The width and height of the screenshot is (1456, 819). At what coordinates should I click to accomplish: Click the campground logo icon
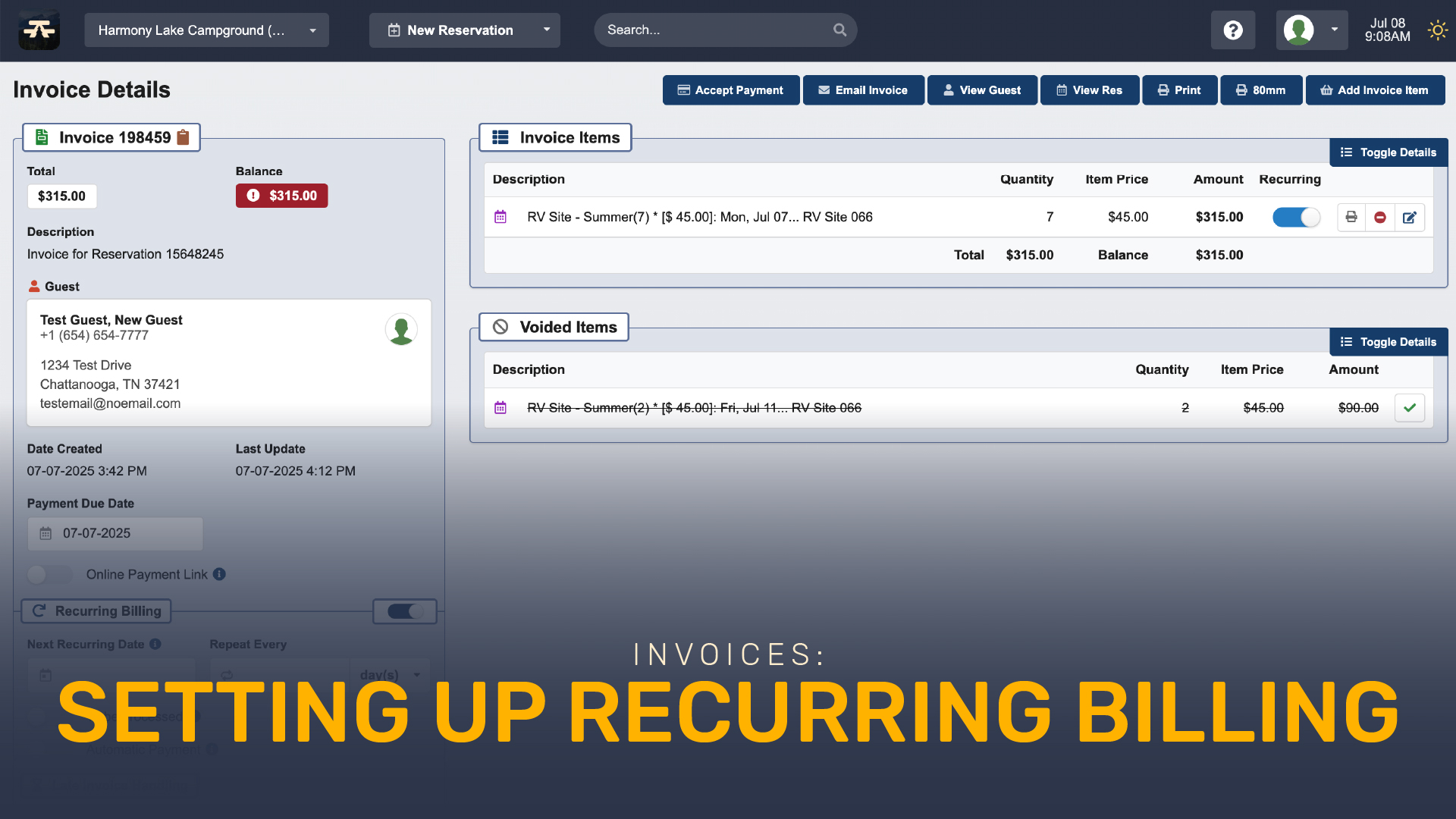(x=39, y=30)
